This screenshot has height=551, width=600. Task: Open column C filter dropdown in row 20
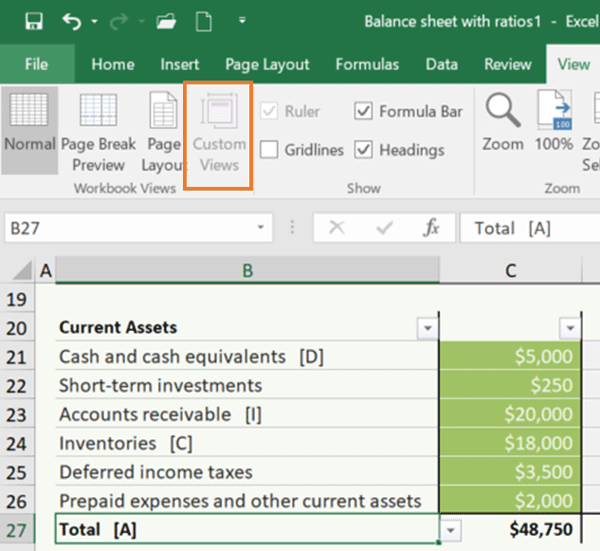point(570,328)
